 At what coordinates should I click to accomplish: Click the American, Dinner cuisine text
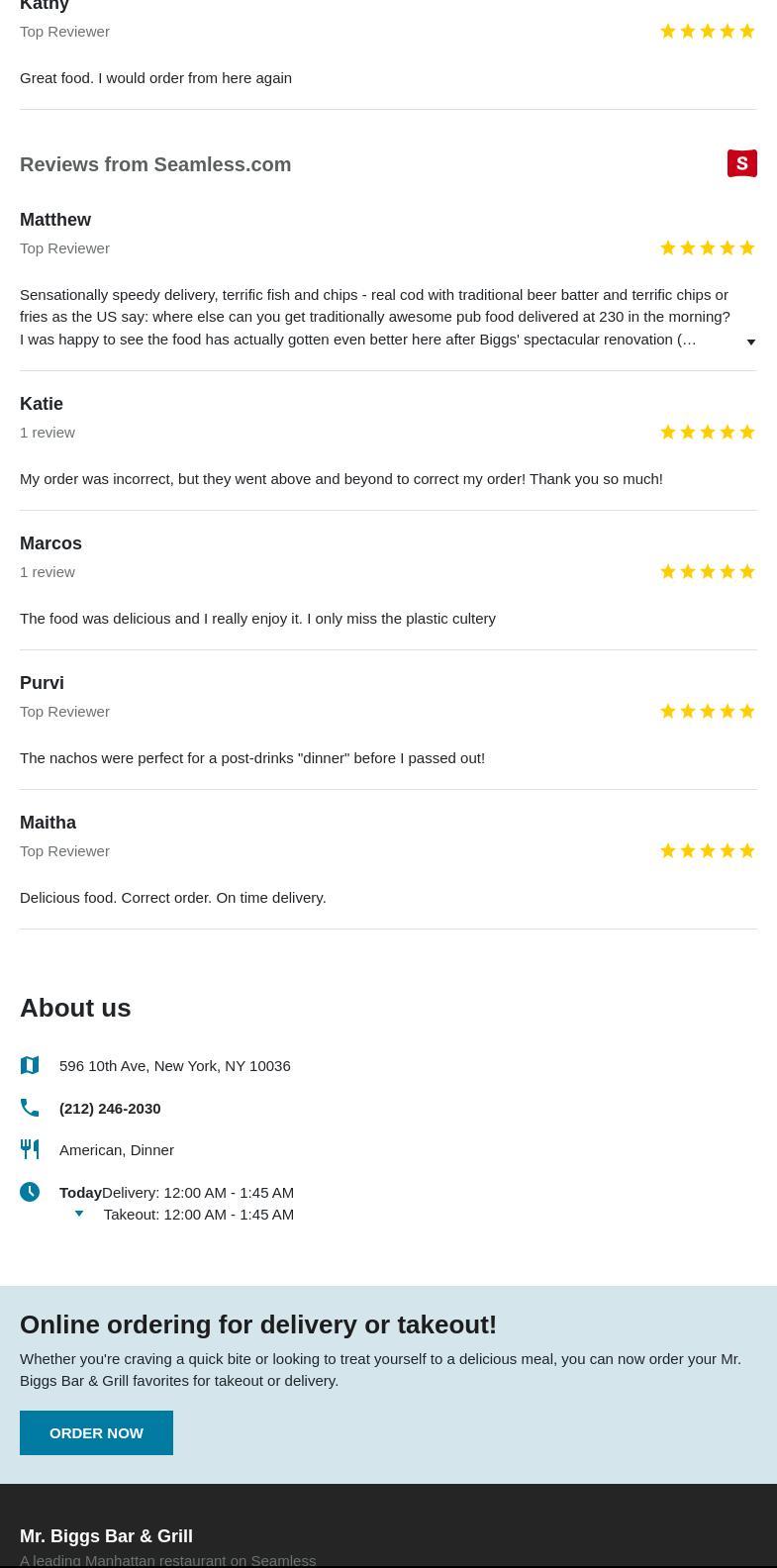[117, 1149]
